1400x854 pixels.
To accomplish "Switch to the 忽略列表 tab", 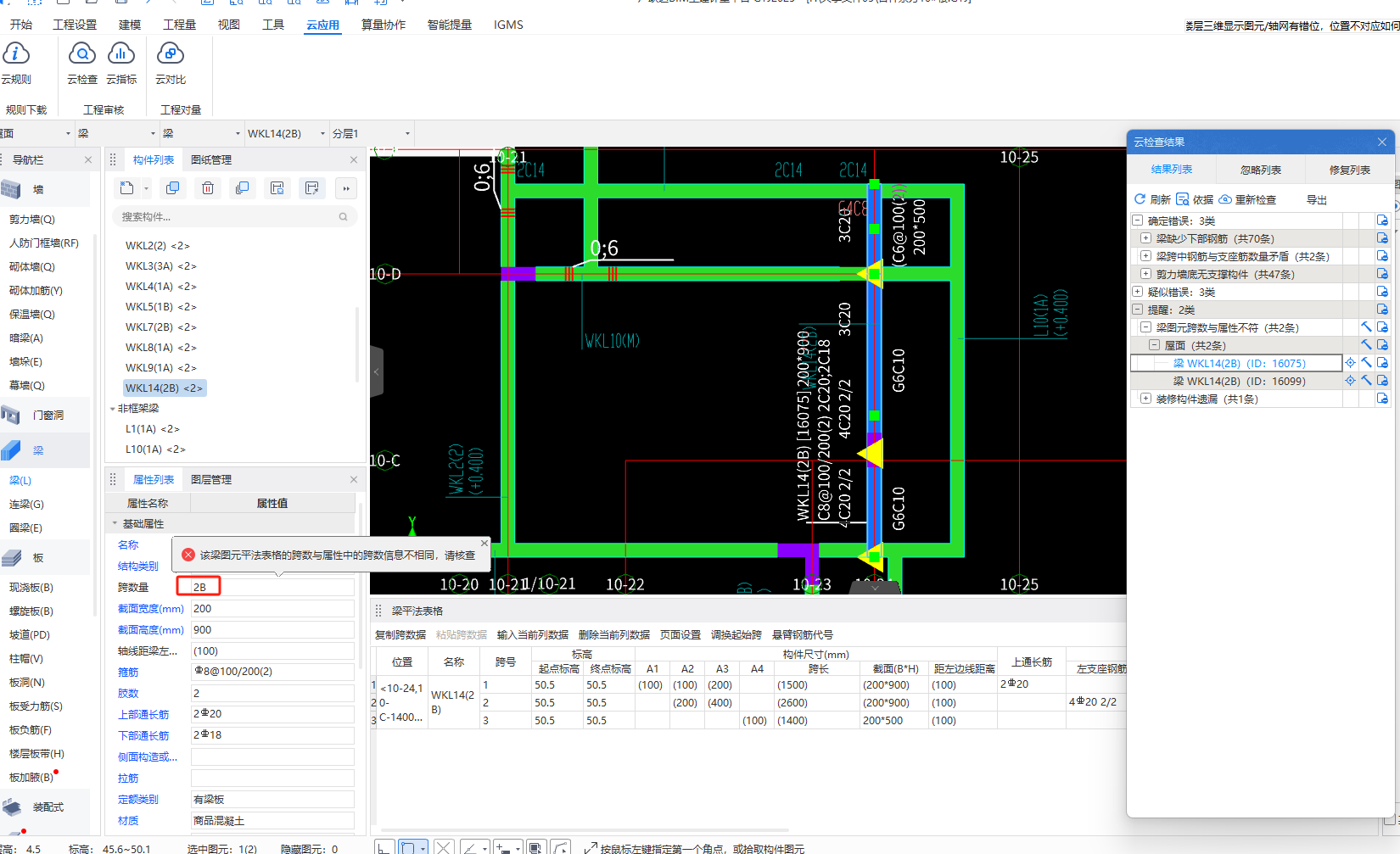I will point(1261,170).
